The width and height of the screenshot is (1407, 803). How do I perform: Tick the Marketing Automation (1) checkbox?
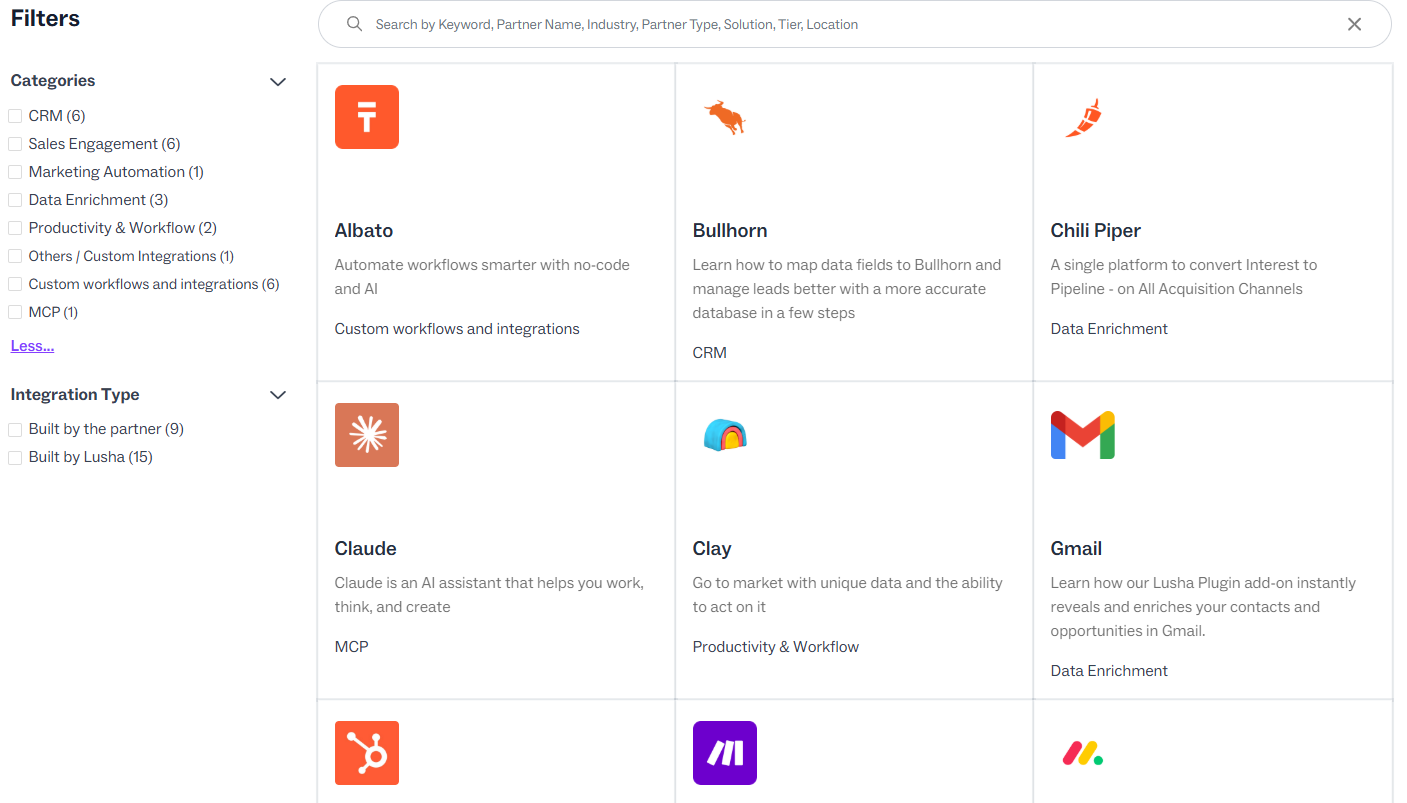tap(15, 172)
